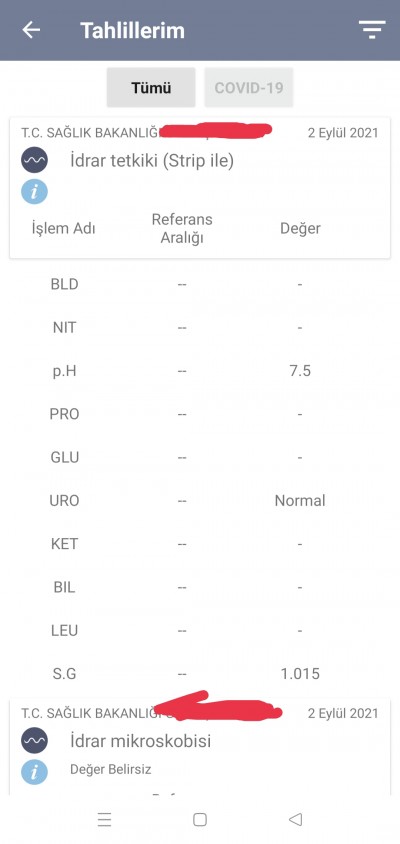Open the İdrar tetkiki (Strip ile) title
400x844 pixels.
(152, 160)
